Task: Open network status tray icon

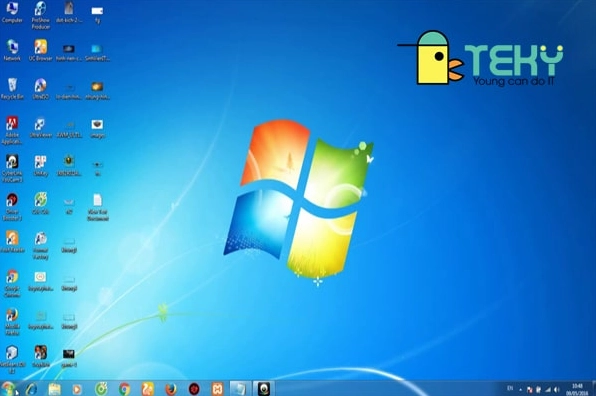Action: pyautogui.click(x=548, y=390)
